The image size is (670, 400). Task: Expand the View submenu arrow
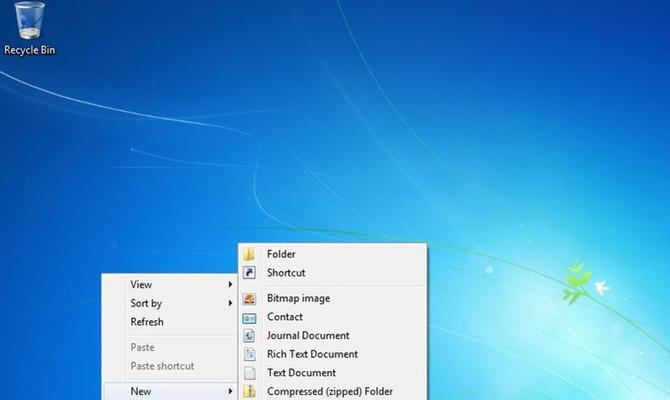[230, 285]
